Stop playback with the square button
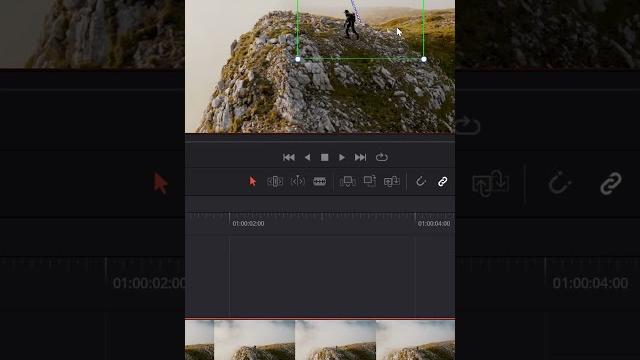 tap(324, 157)
